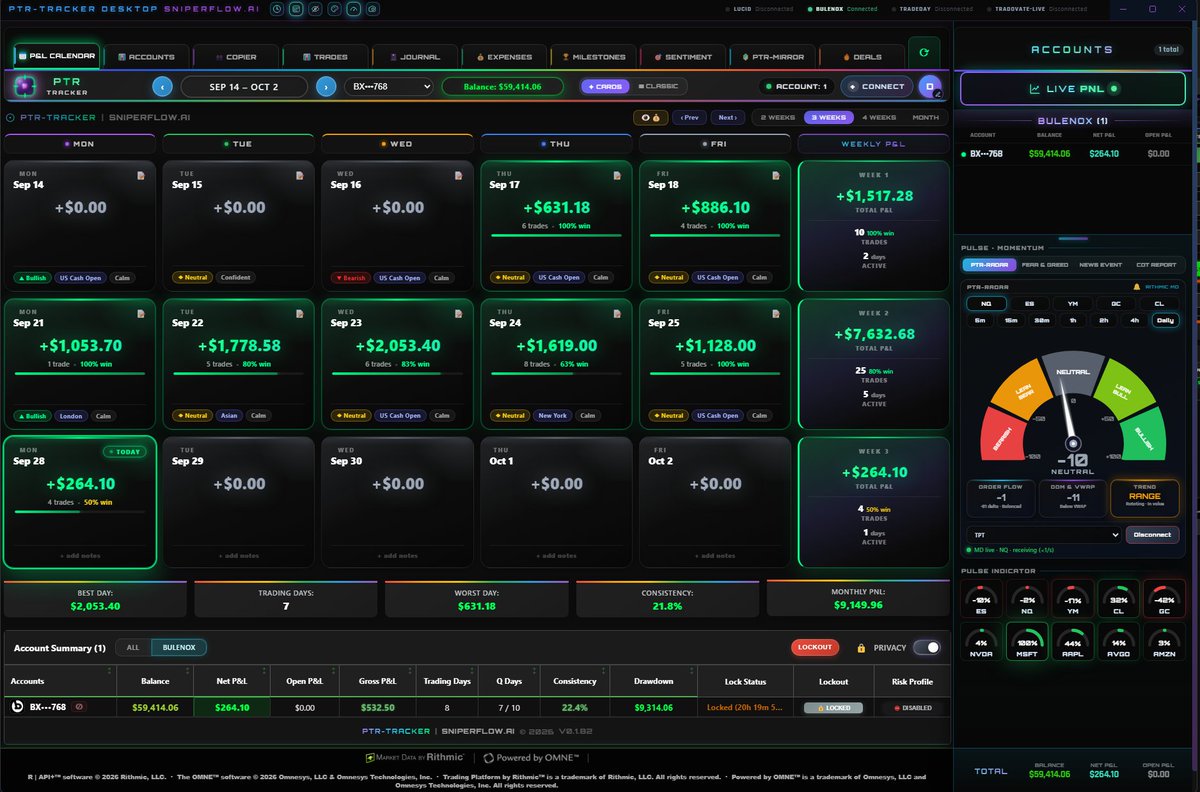
Task: Select the CL instrument in PTR-Radar
Action: coord(1160,303)
